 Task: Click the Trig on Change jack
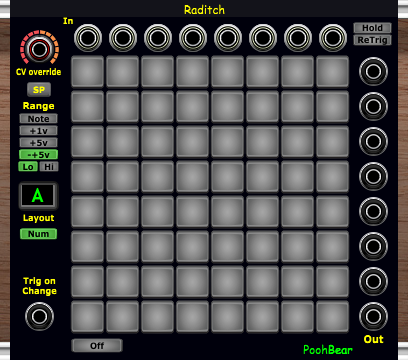[39, 316]
